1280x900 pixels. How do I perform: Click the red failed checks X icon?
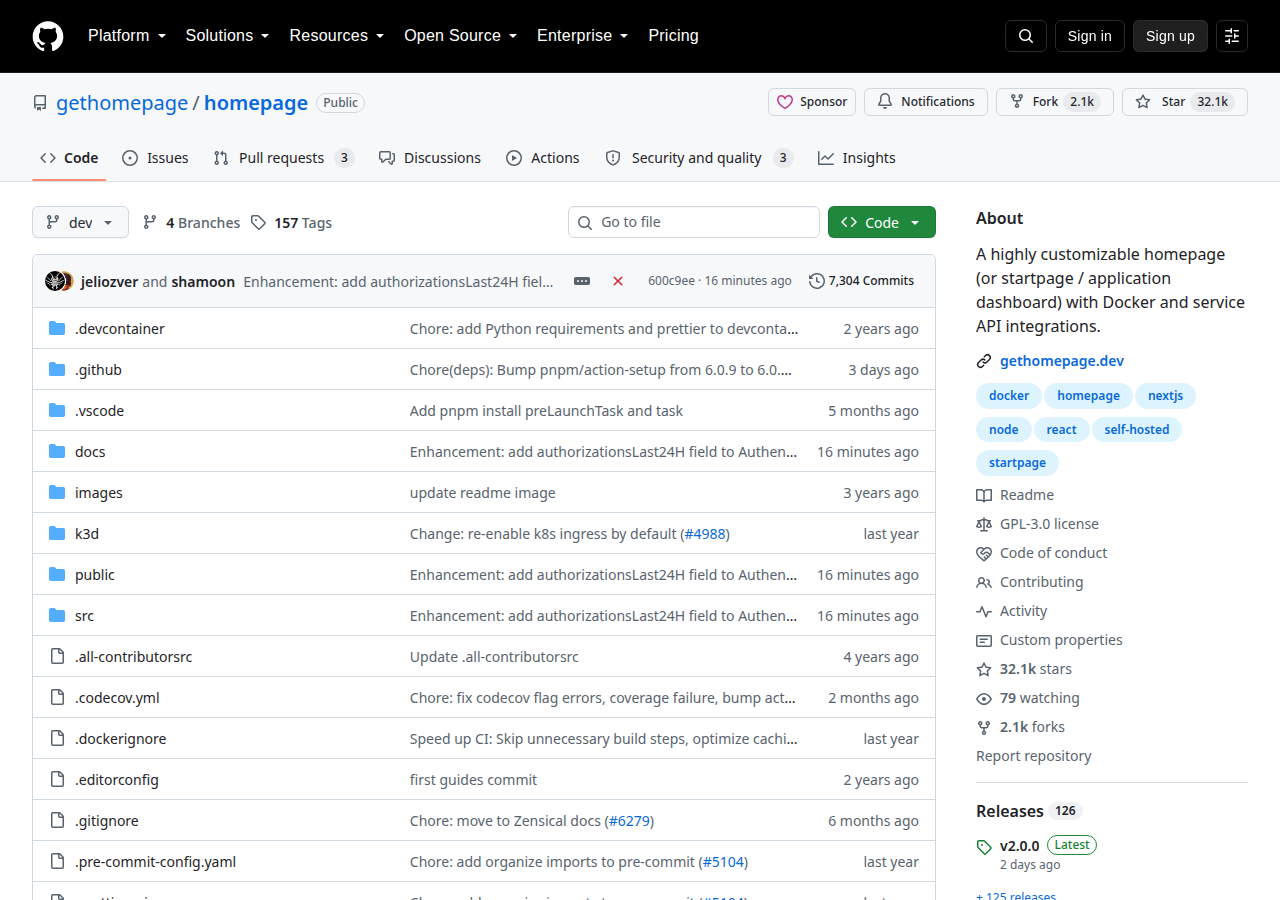click(x=618, y=281)
